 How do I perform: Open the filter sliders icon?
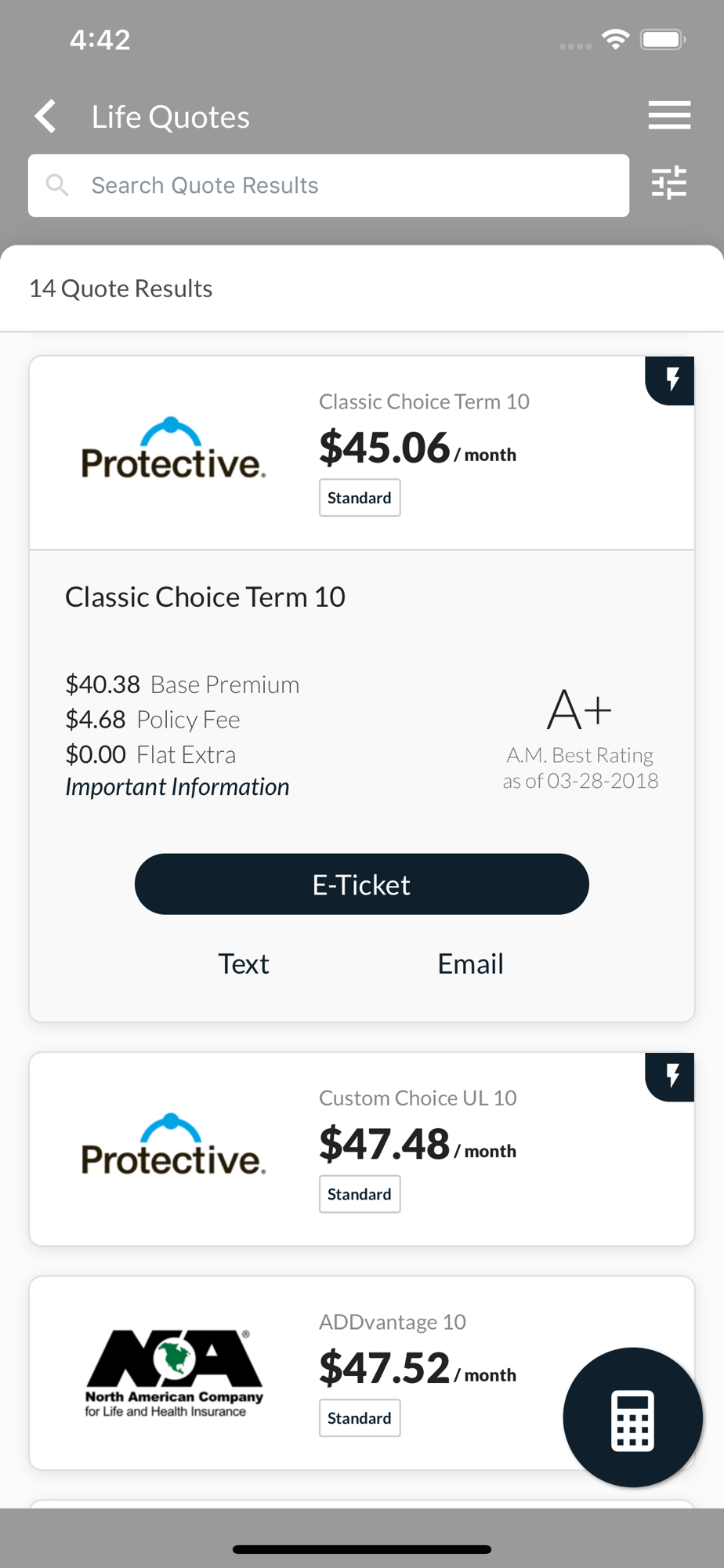pos(669,183)
